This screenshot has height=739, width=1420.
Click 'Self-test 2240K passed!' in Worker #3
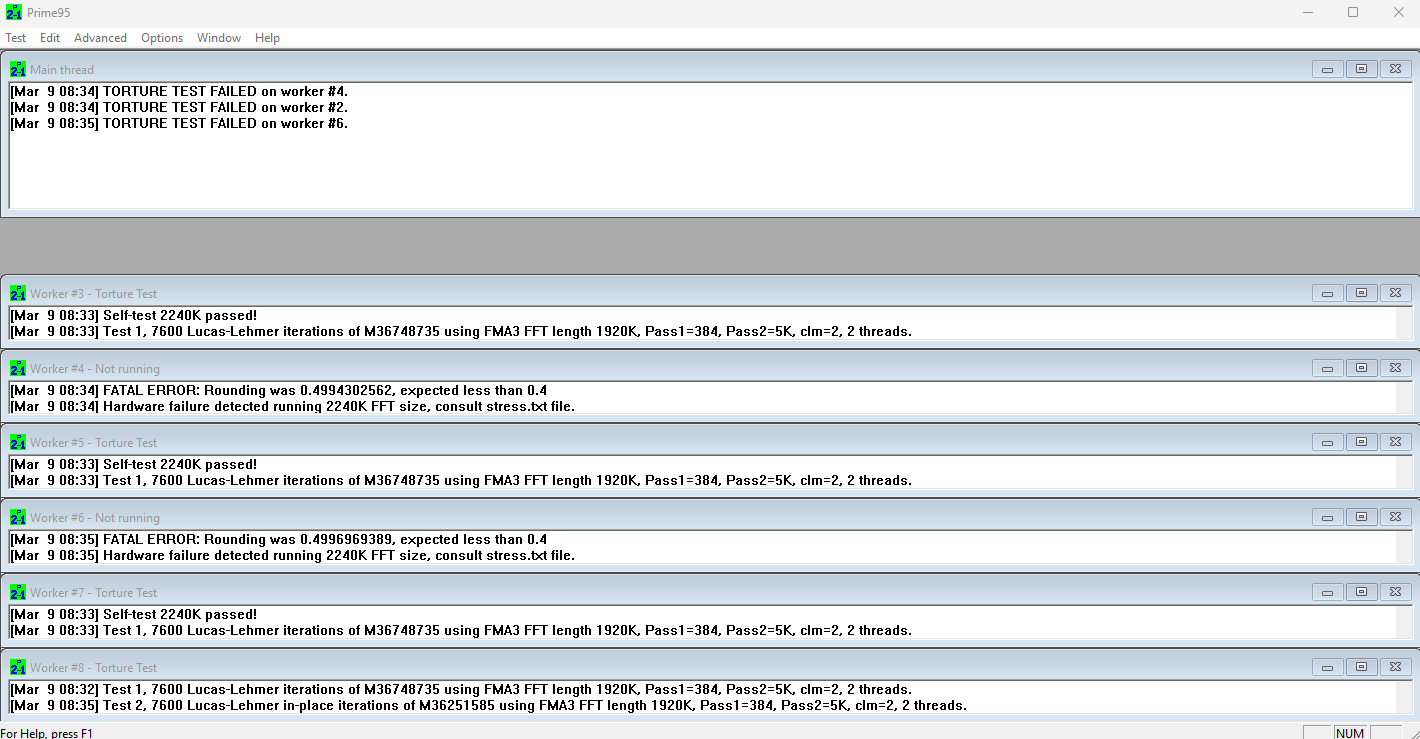[x=134, y=315]
